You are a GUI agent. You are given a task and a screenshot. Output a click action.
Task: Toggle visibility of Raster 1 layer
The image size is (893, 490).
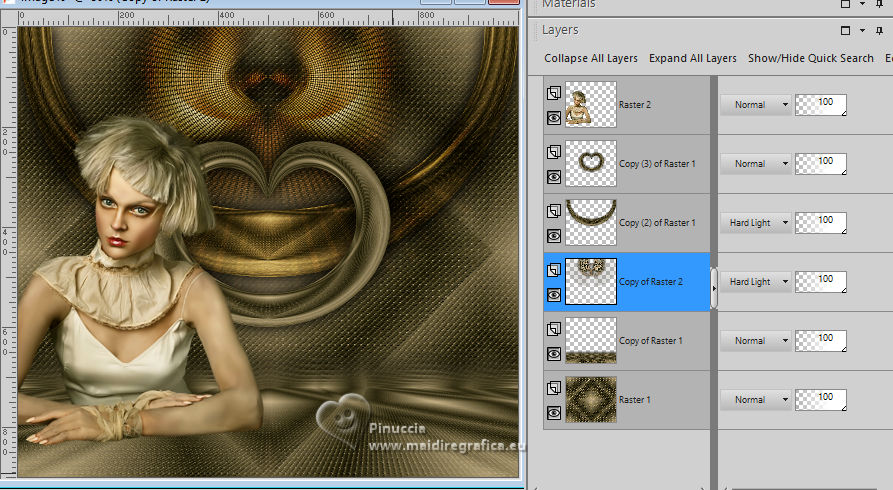pyautogui.click(x=554, y=413)
